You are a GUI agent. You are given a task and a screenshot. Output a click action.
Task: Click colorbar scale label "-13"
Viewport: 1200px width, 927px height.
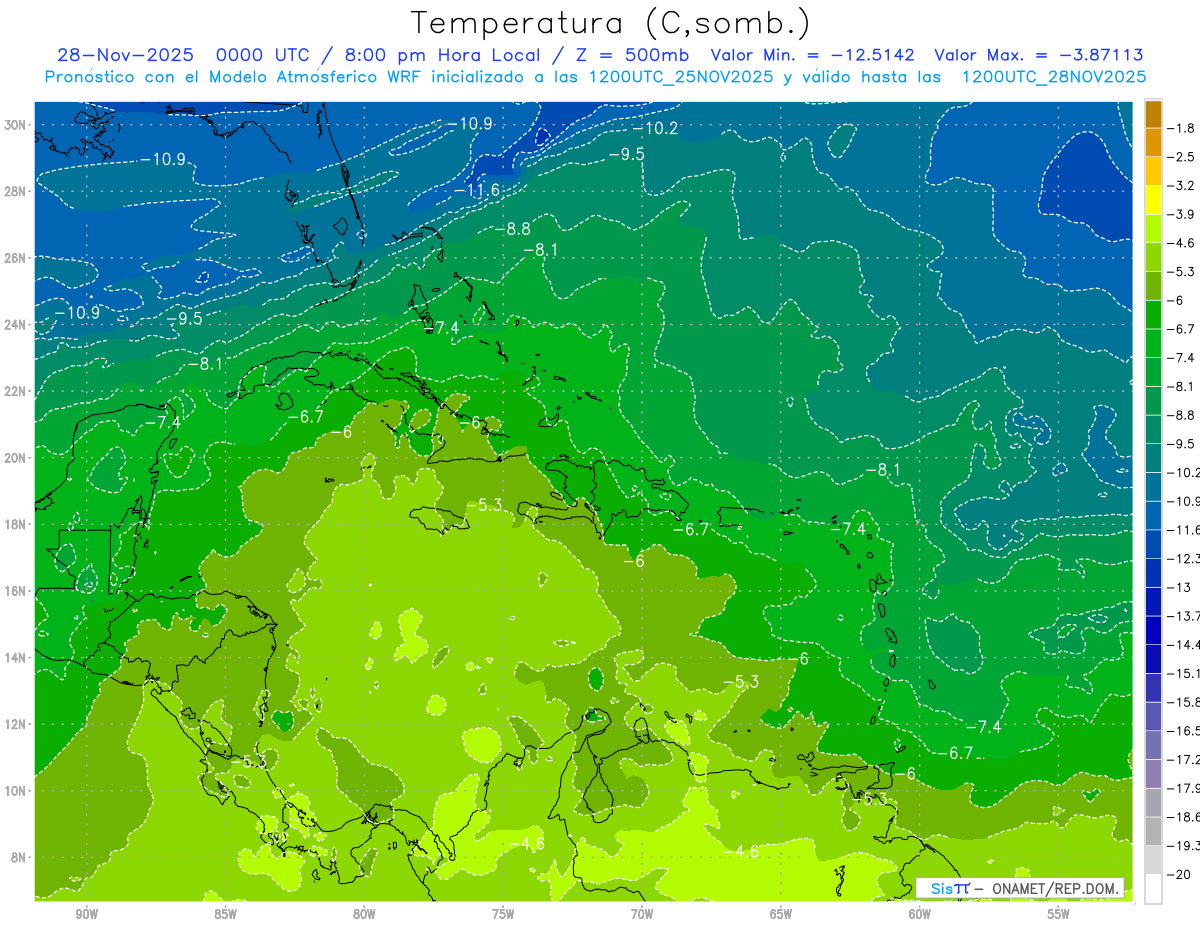point(1178,587)
